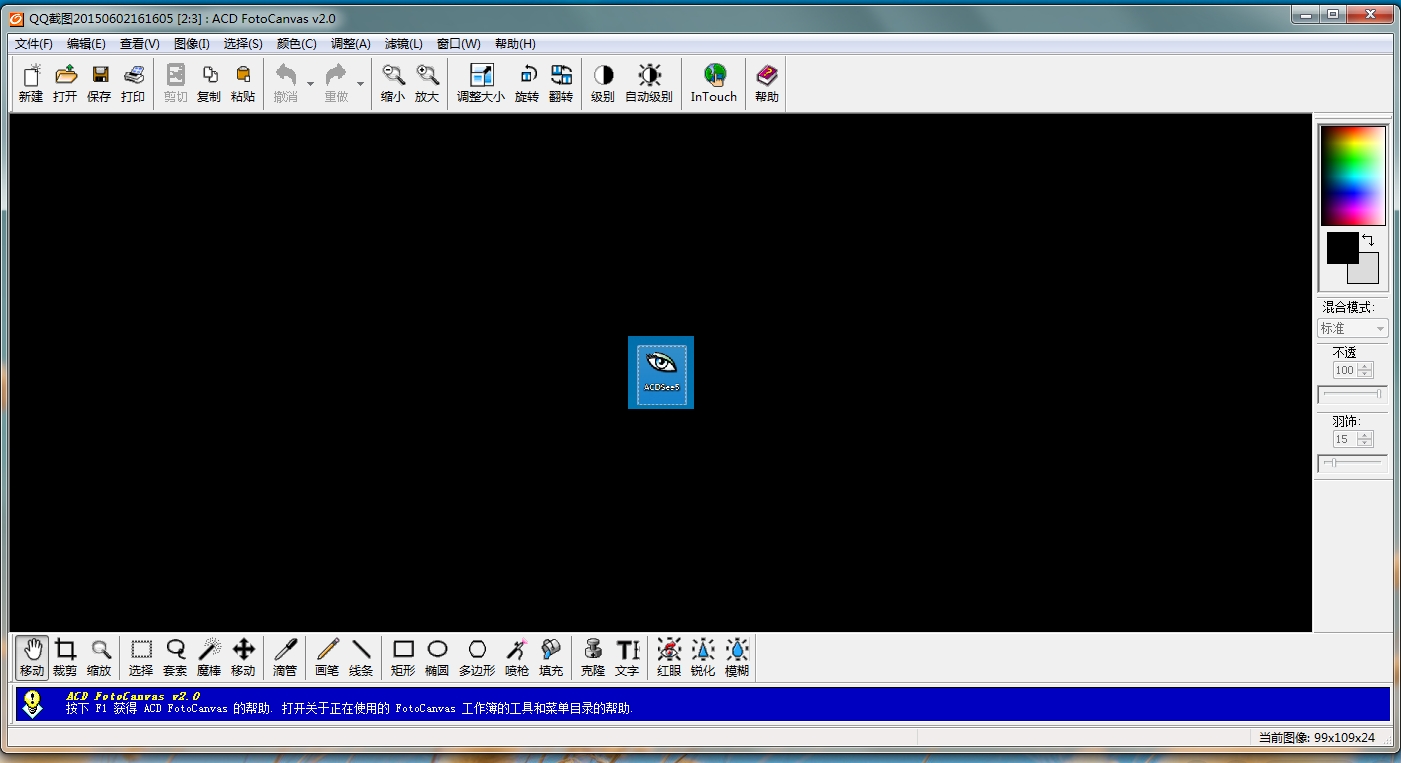Open the 窗口(W) menu

[458, 44]
